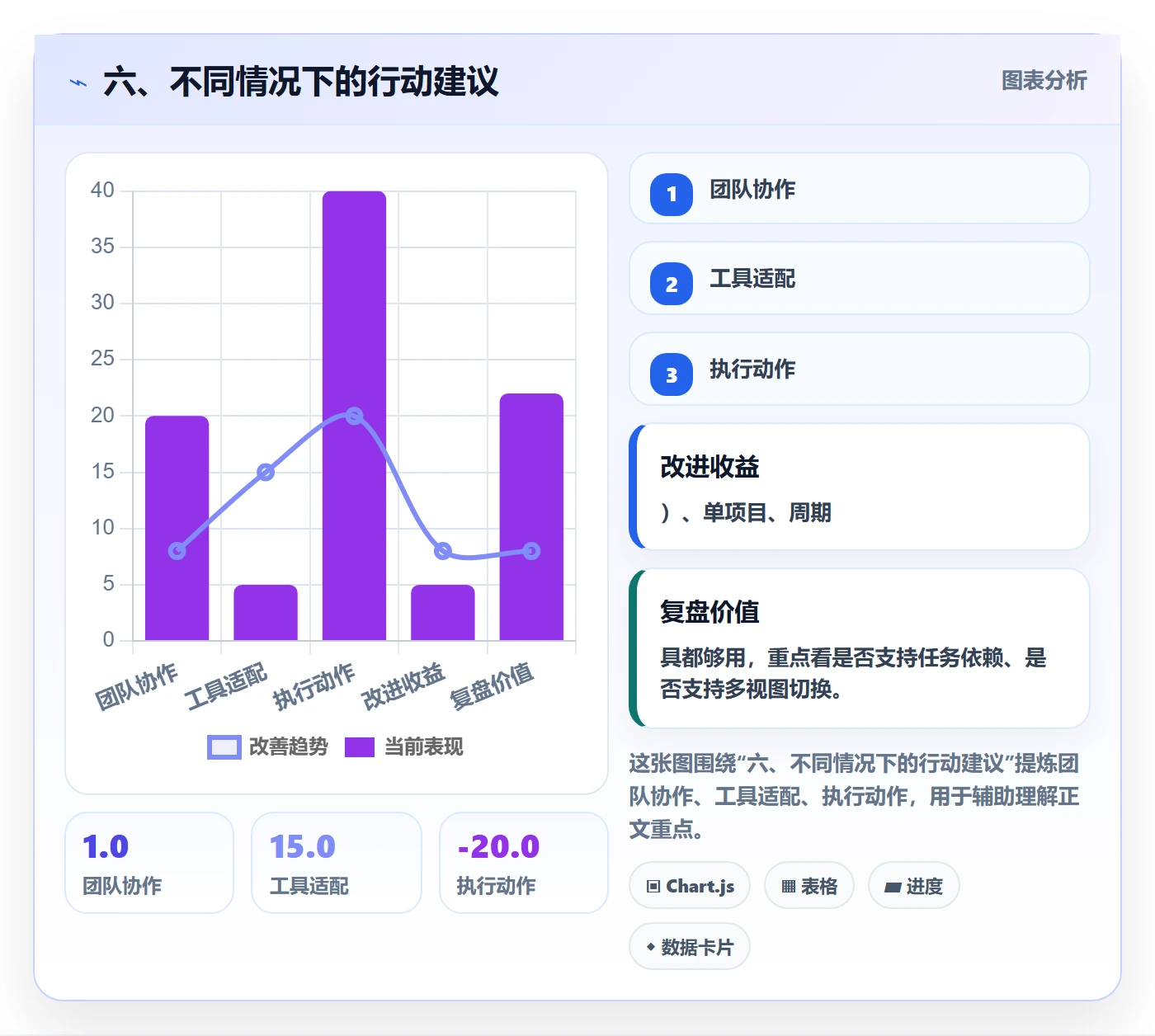Image resolution: width=1155 pixels, height=1036 pixels.
Task: Click the 当前表现 purple legend swatch
Action: pyautogui.click(x=360, y=747)
